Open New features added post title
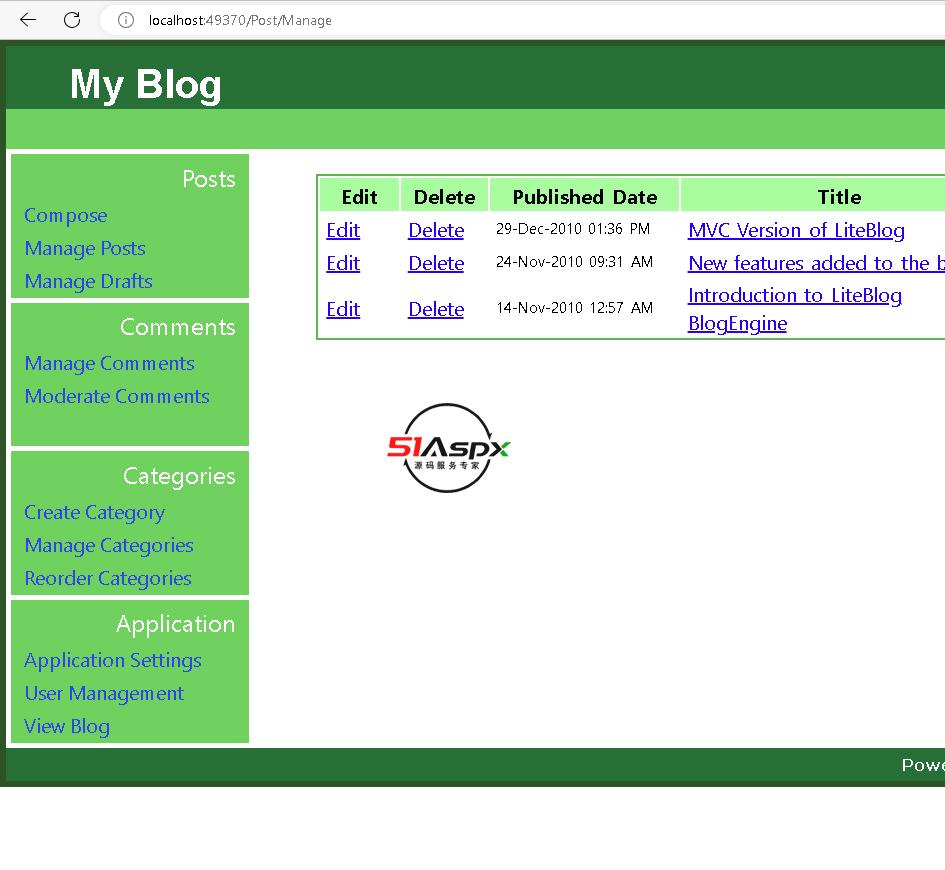Screen dimensions: 945x870 [816, 263]
